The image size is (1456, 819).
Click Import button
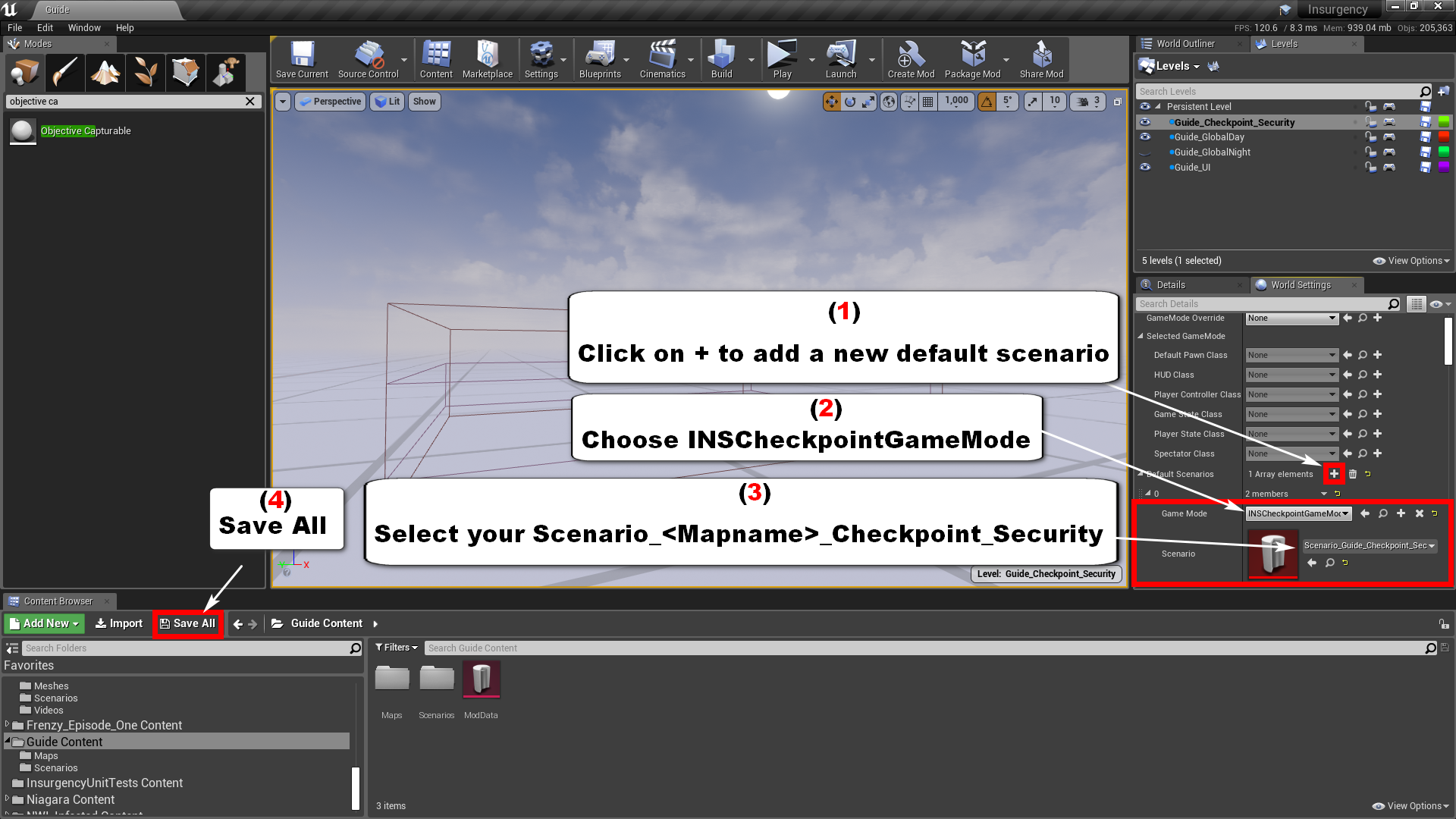tap(118, 623)
